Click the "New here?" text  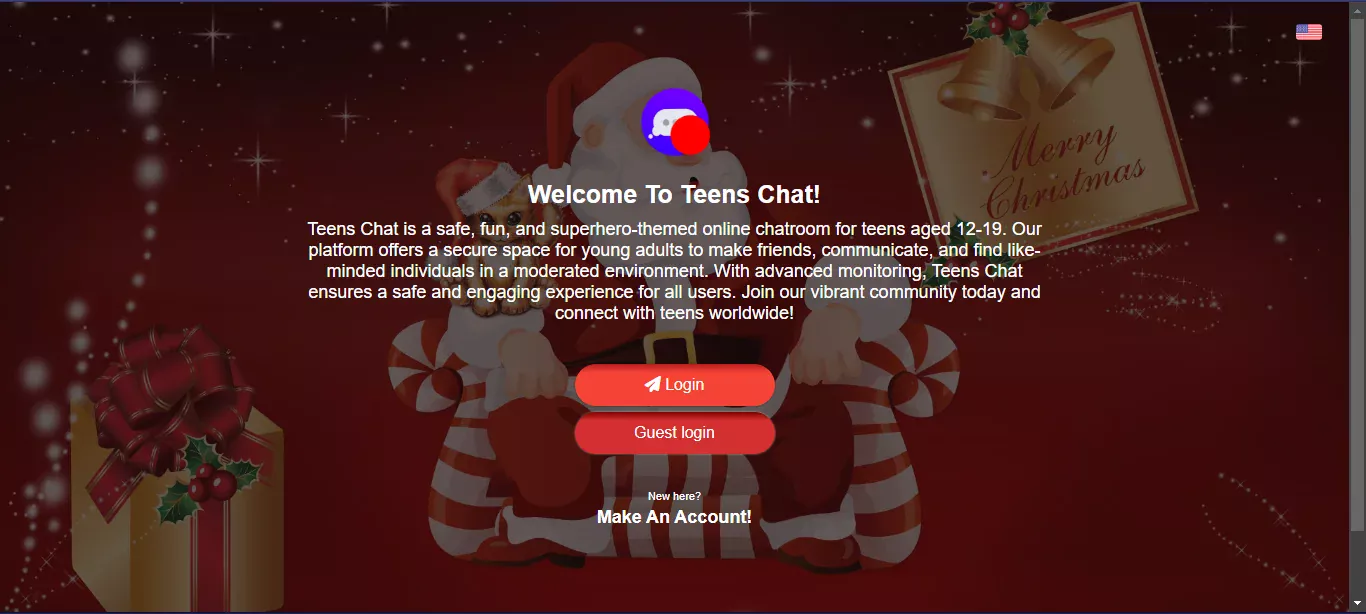pyautogui.click(x=674, y=497)
